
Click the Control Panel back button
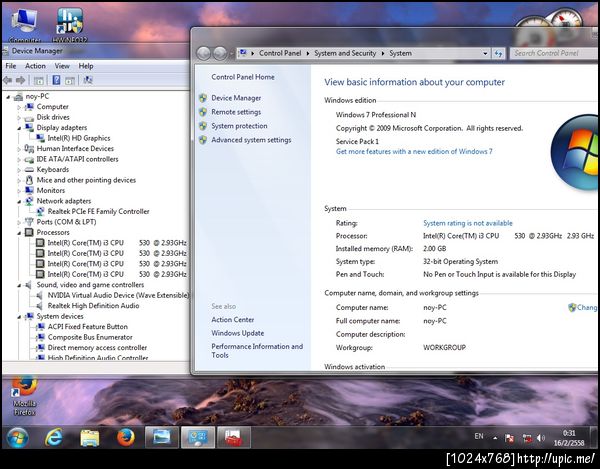[x=204, y=54]
